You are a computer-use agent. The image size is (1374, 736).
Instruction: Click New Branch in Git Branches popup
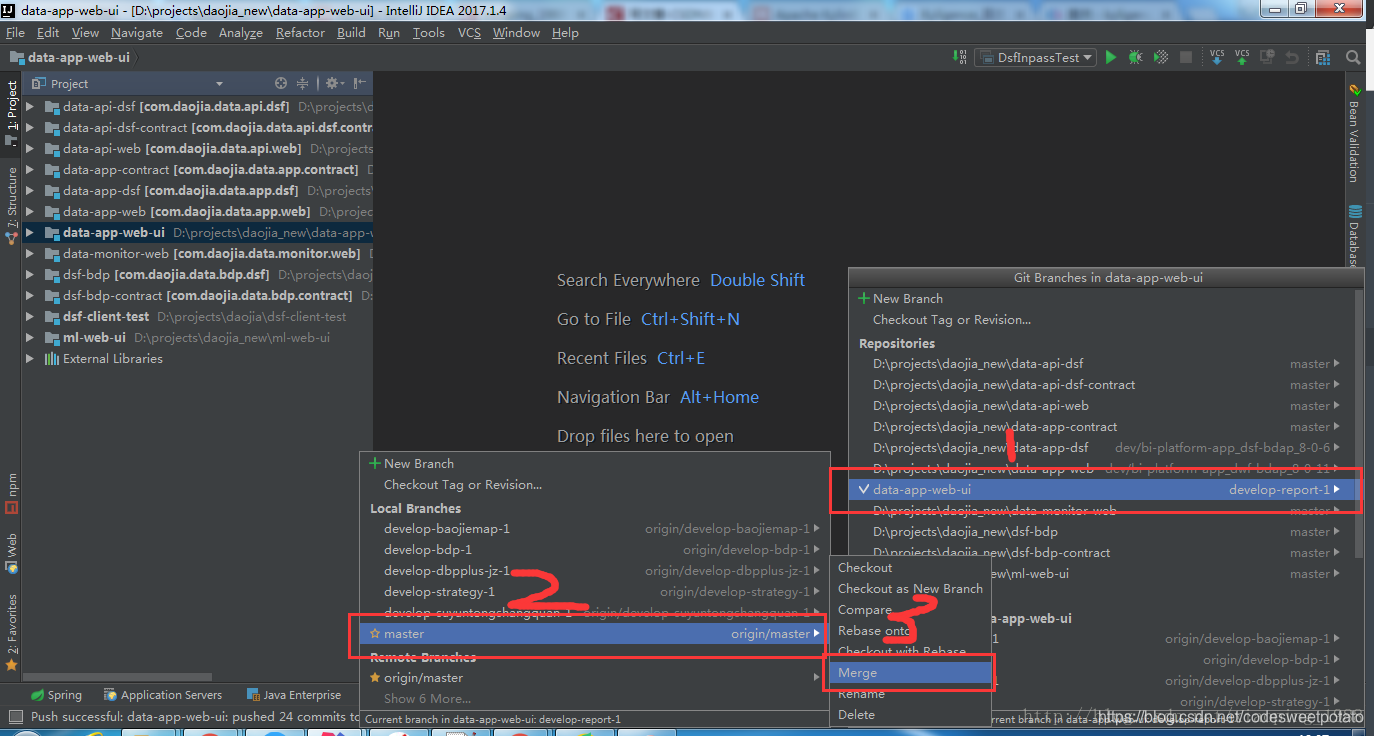pos(1100,299)
